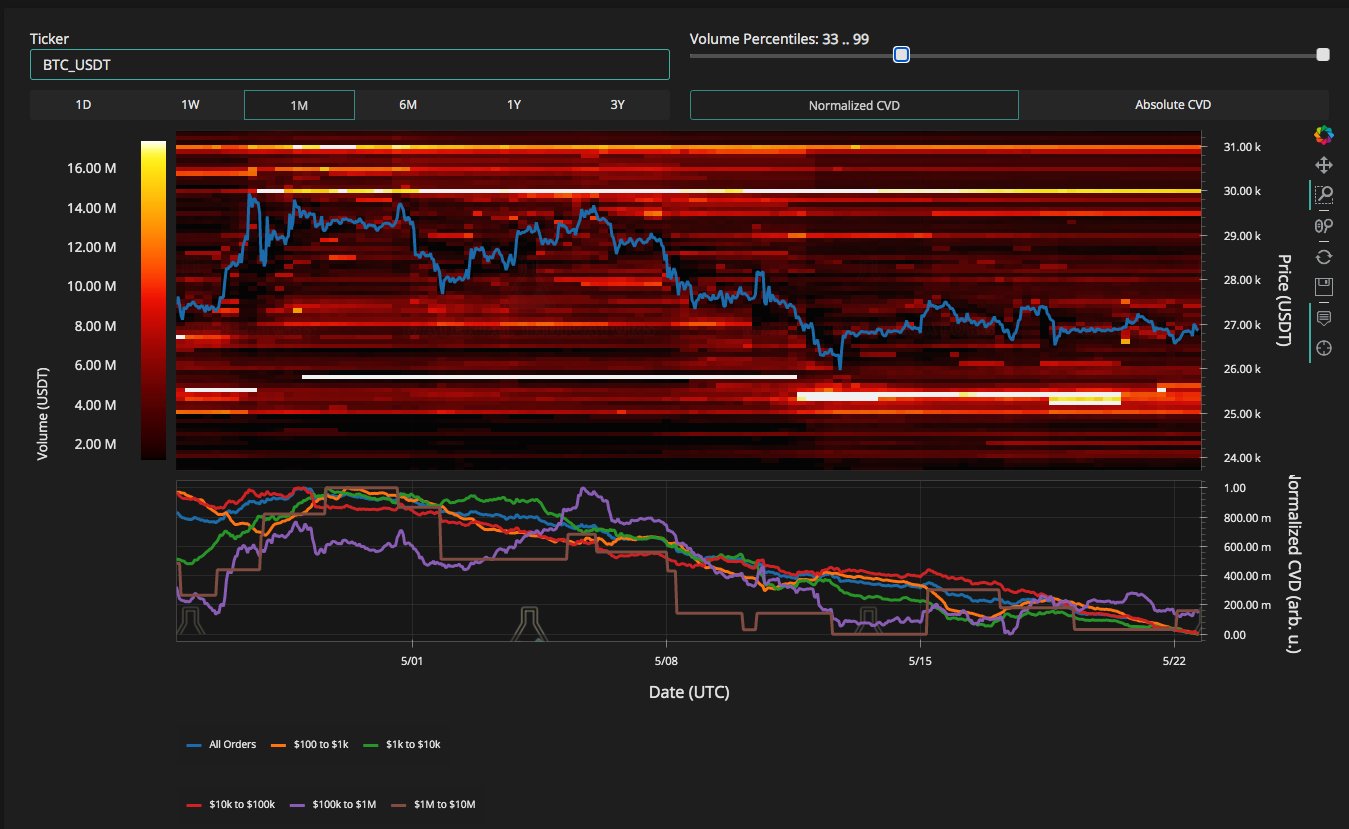Toggle the Hover tooltip tool

[1323, 318]
